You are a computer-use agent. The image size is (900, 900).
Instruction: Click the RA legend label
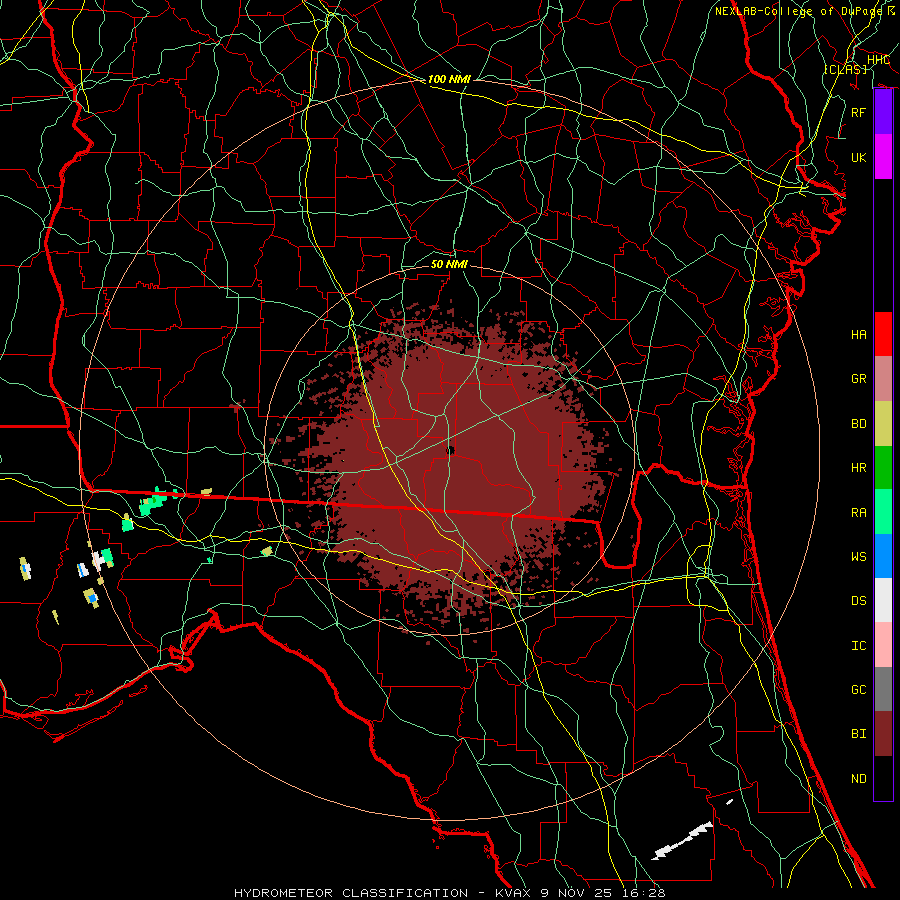point(858,513)
